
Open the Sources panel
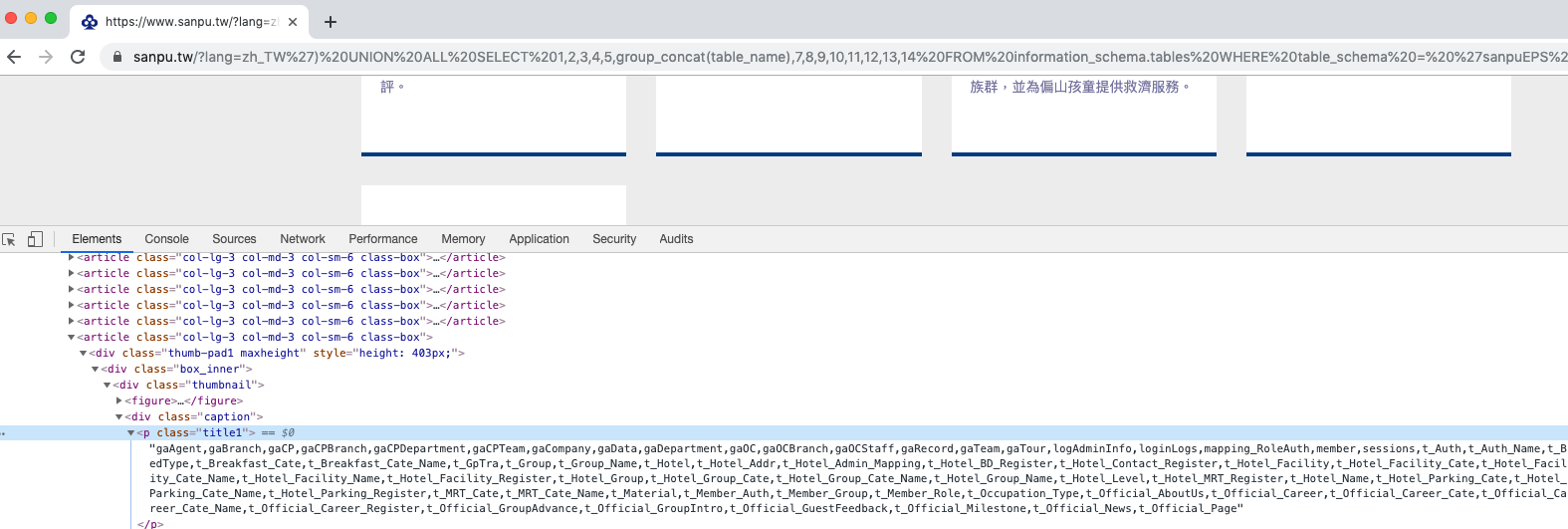pyautogui.click(x=234, y=239)
